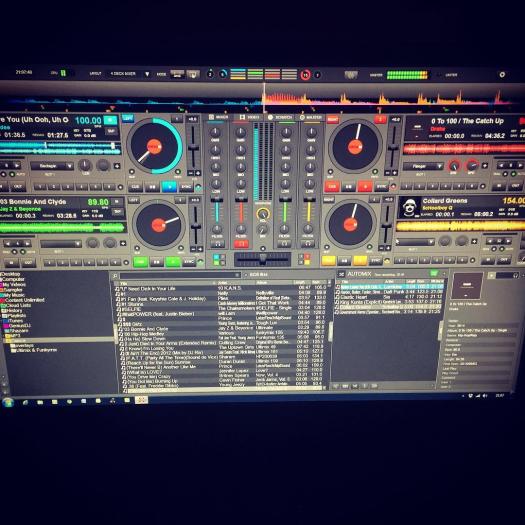The width and height of the screenshot is (525, 525).
Task: Click the yellow-ringed headphone volume knob
Action: pos(263,214)
